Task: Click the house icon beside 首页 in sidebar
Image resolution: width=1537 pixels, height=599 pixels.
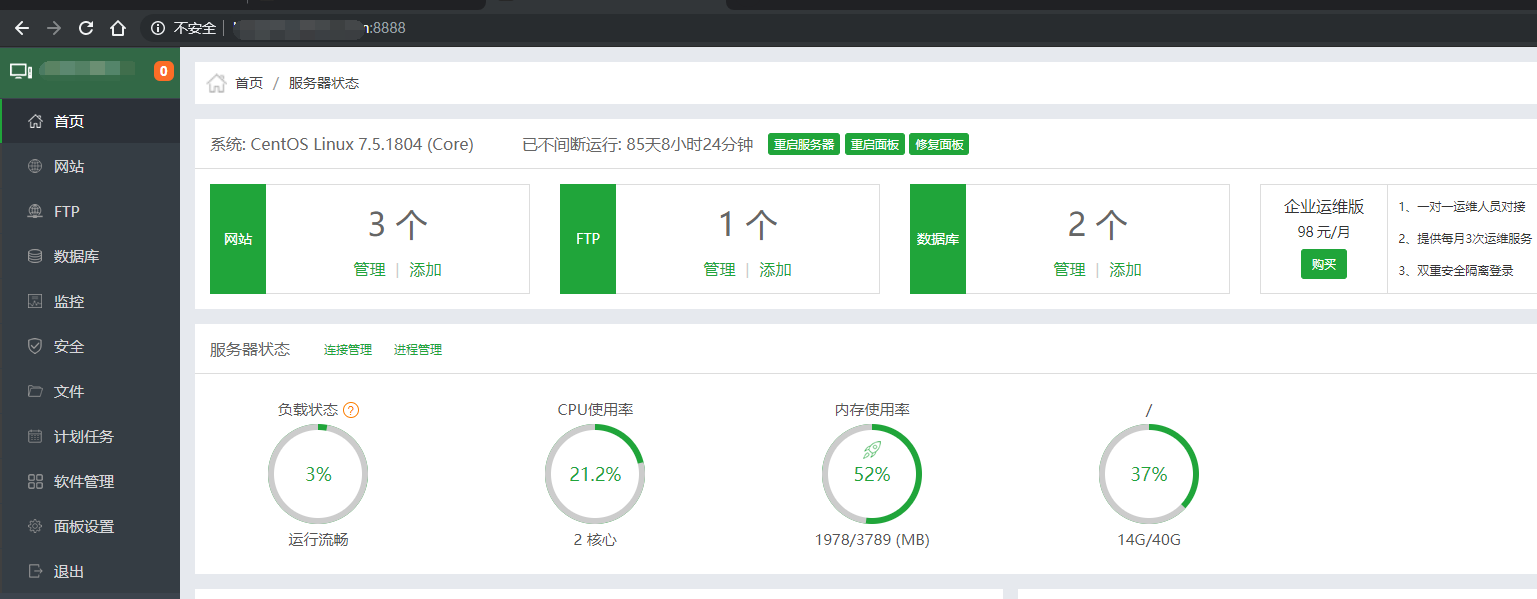Action: tap(35, 121)
